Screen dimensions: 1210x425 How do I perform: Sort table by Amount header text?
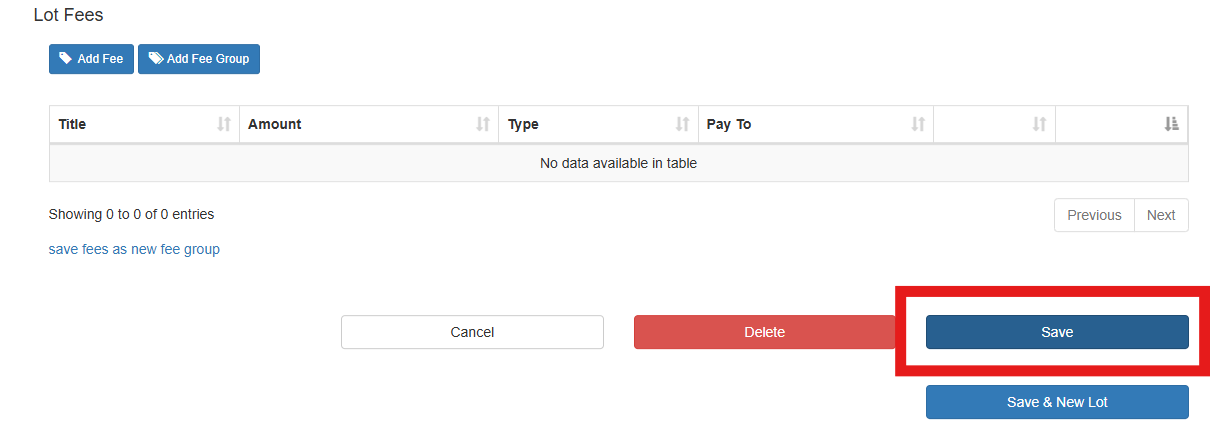coord(275,124)
